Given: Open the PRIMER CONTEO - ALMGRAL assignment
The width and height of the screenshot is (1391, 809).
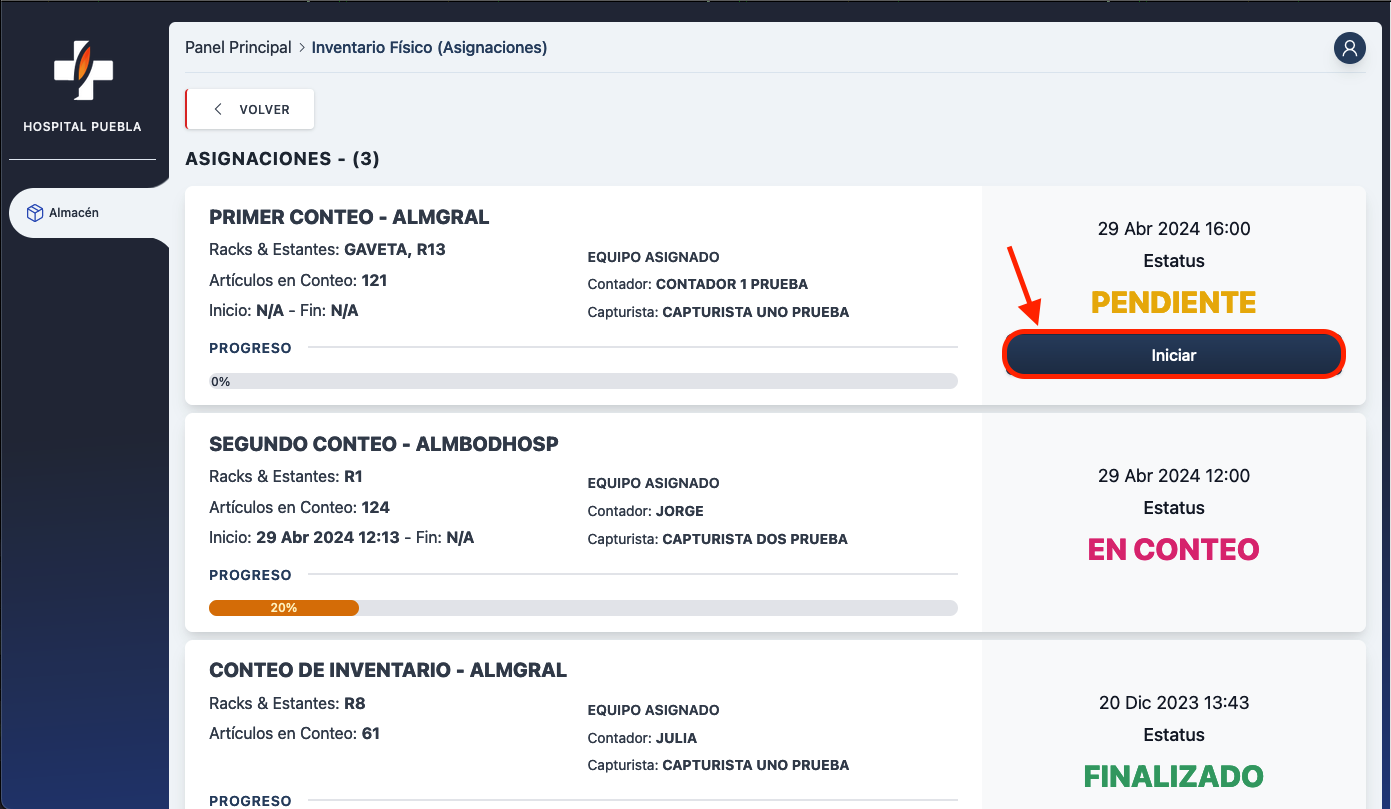Looking at the screenshot, I should click(349, 217).
